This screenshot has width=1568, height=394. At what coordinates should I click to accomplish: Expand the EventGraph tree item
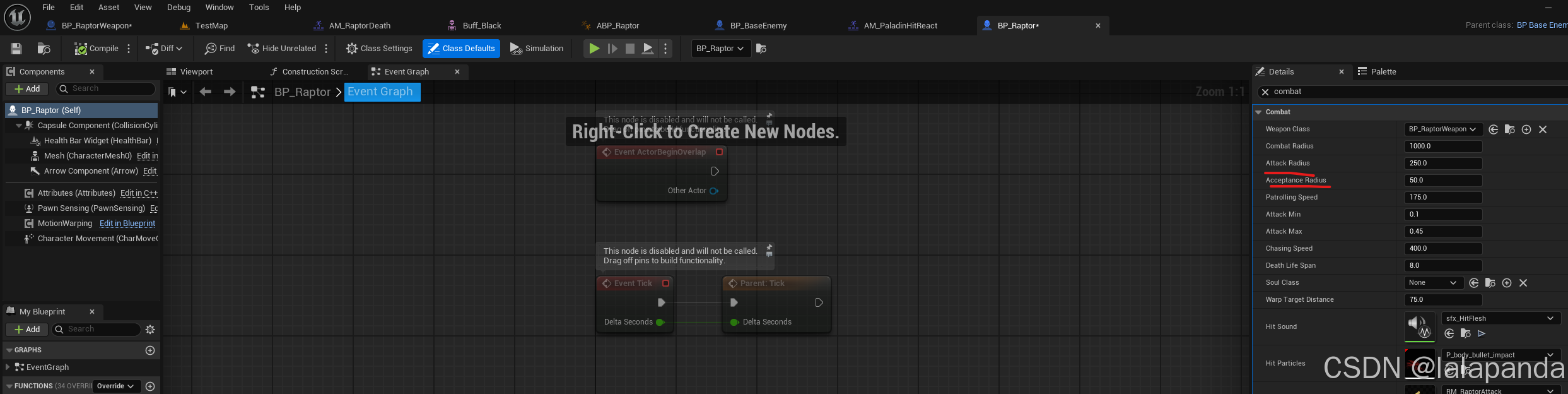coord(8,367)
